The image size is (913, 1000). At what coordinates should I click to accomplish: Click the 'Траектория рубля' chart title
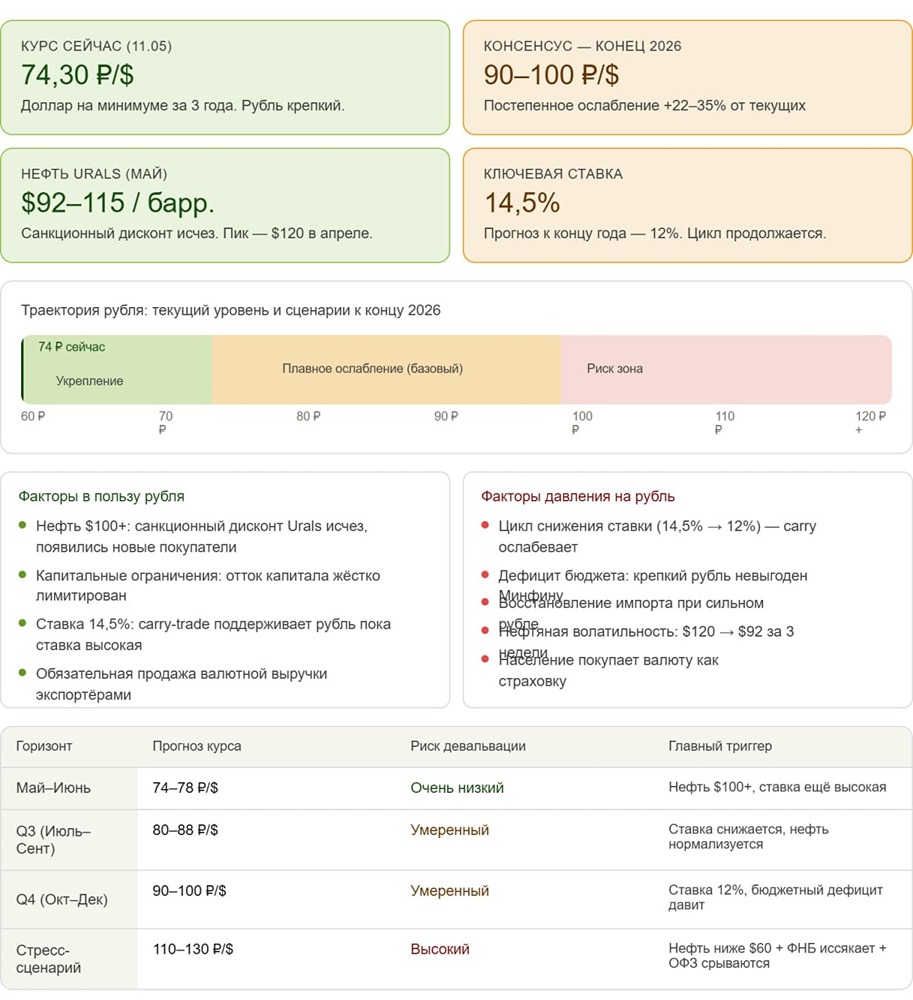231,310
